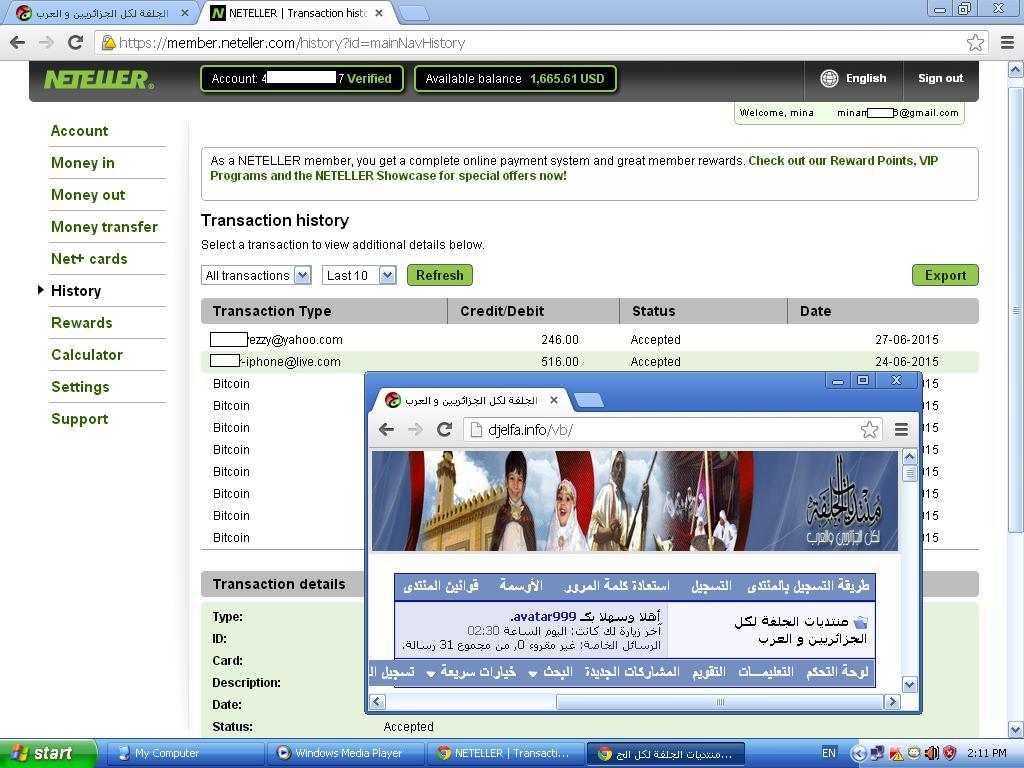This screenshot has height=768, width=1024.
Task: Click the NETELLER logo
Action: tap(99, 80)
